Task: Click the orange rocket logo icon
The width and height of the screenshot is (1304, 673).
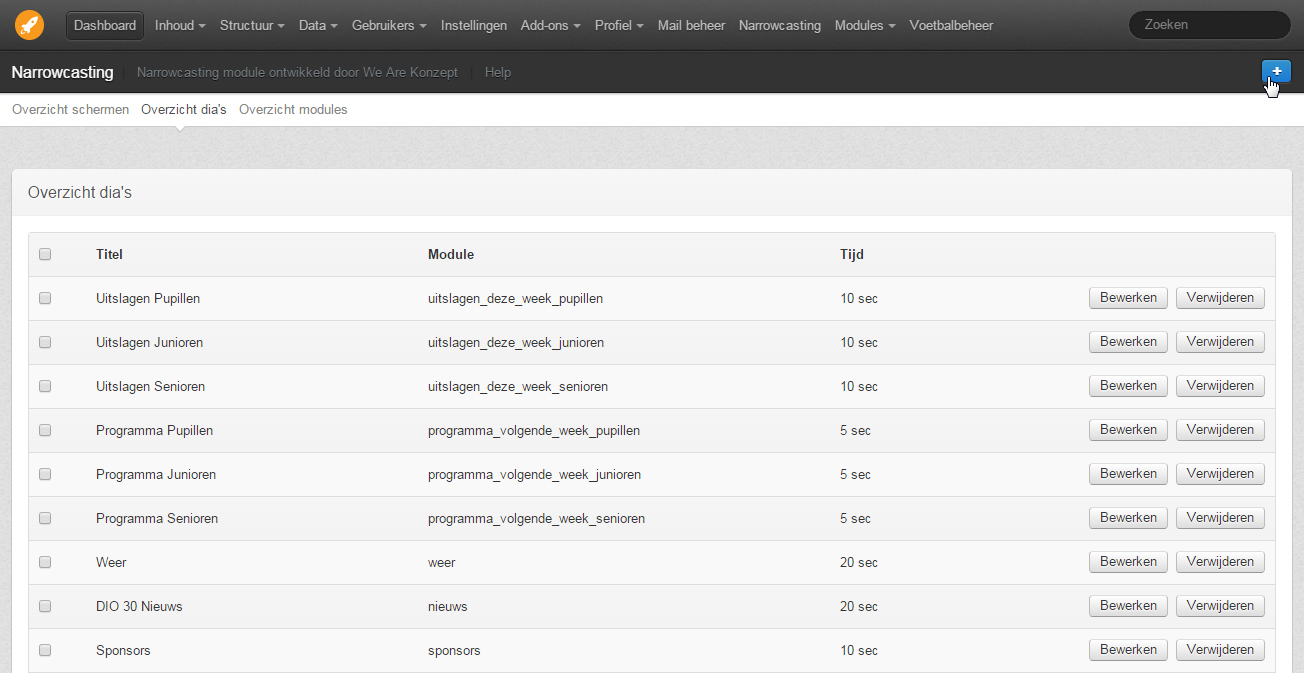Action: pyautogui.click(x=29, y=25)
